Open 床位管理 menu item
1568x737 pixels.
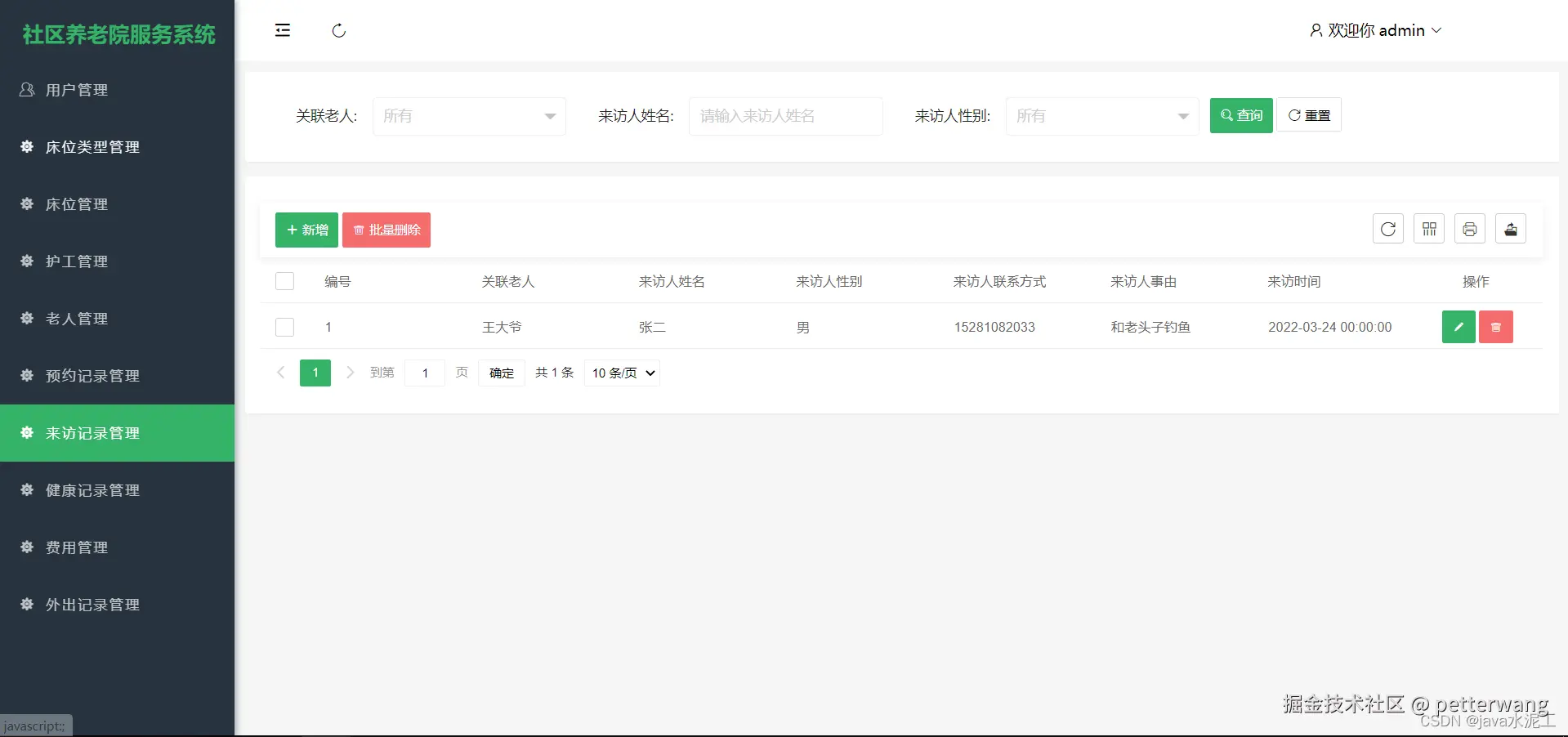pos(117,204)
